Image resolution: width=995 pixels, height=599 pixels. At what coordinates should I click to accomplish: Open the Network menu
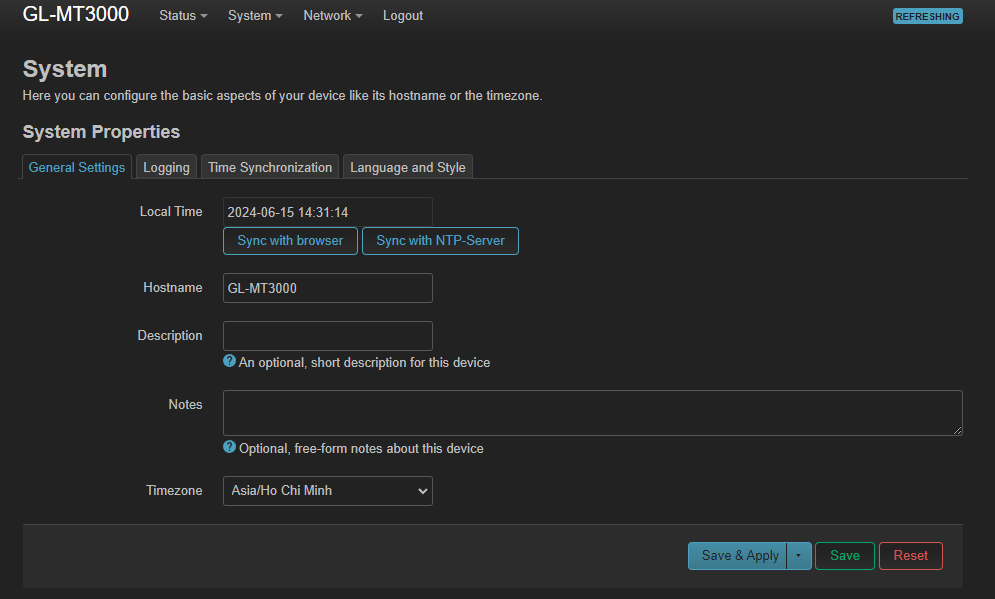click(333, 16)
